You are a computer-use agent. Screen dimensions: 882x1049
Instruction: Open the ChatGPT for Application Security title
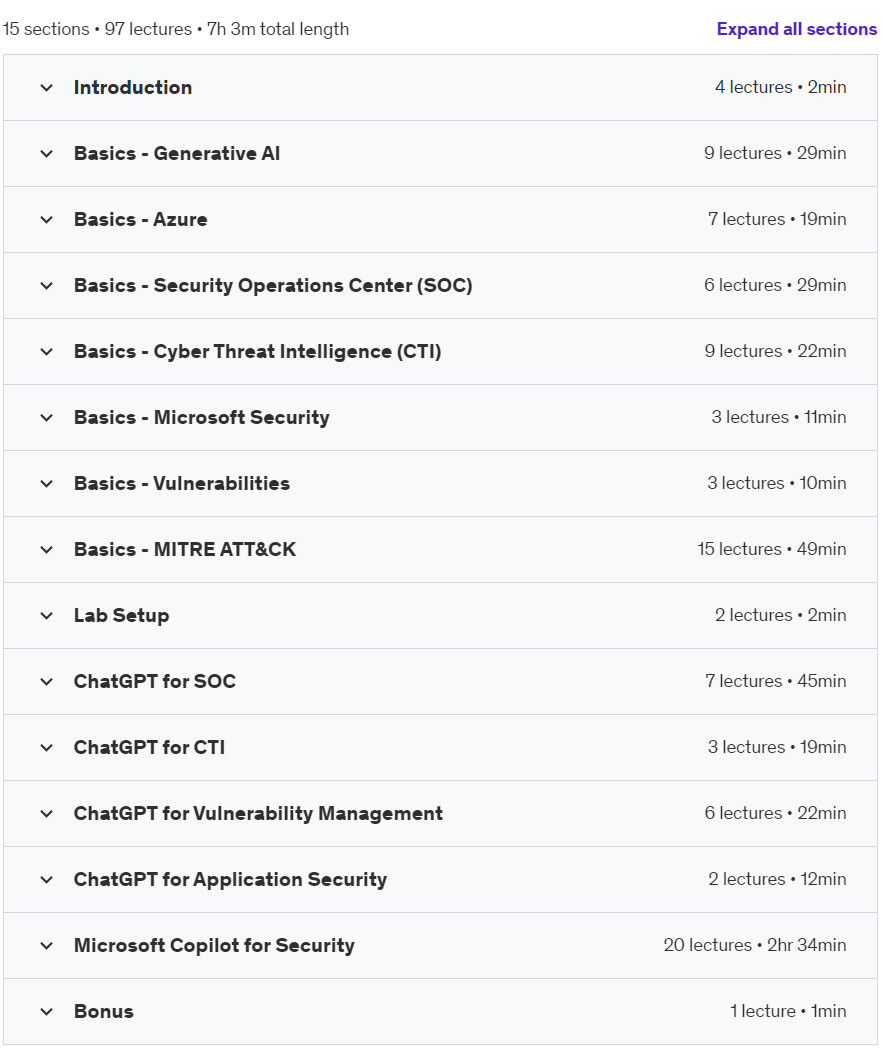click(x=230, y=880)
